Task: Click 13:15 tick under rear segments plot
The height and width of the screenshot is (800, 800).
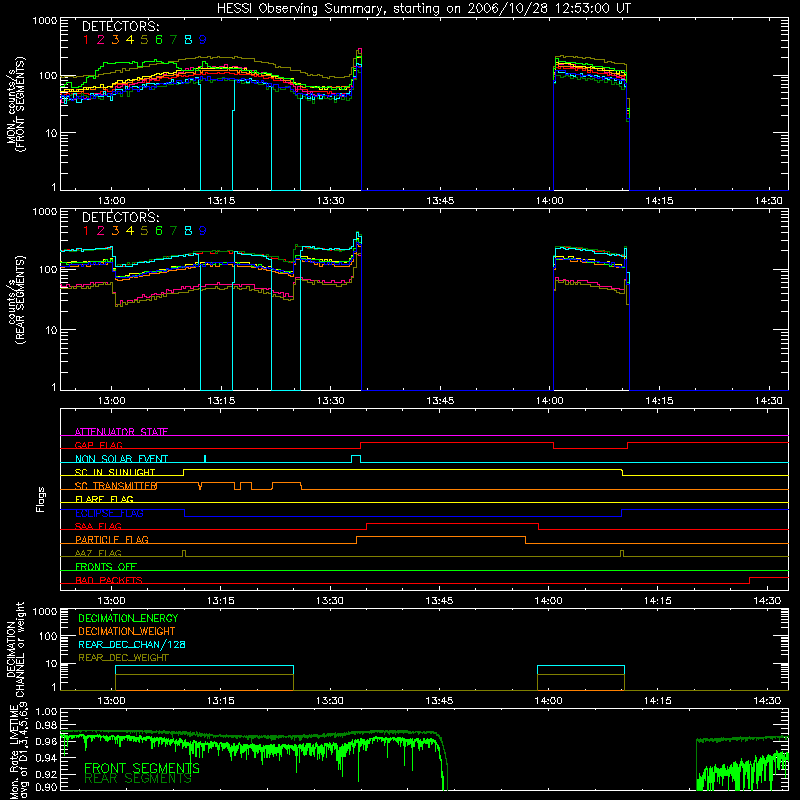Action: pos(221,401)
